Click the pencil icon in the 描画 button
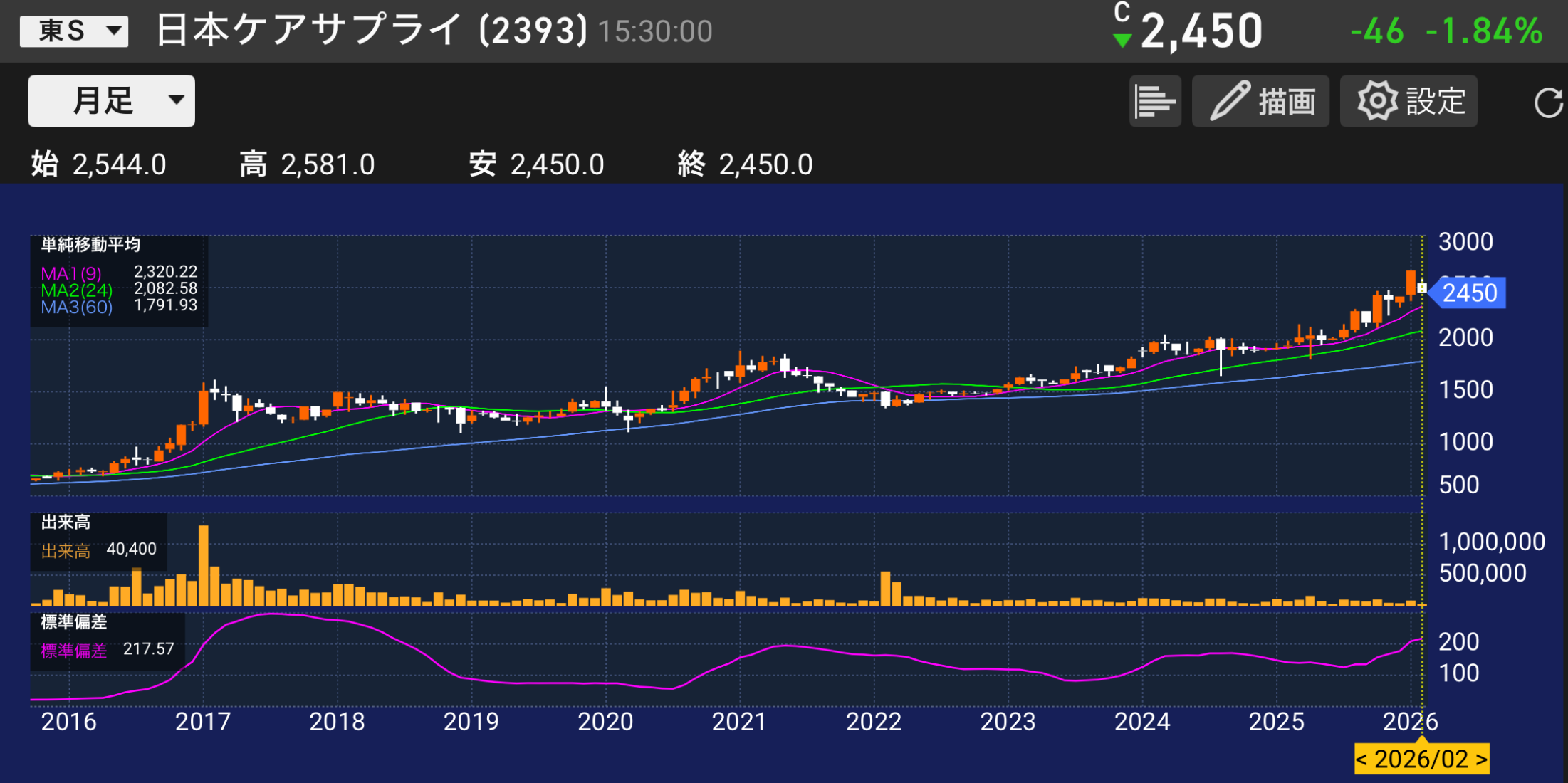This screenshot has height=783, width=1568. coord(1230,99)
